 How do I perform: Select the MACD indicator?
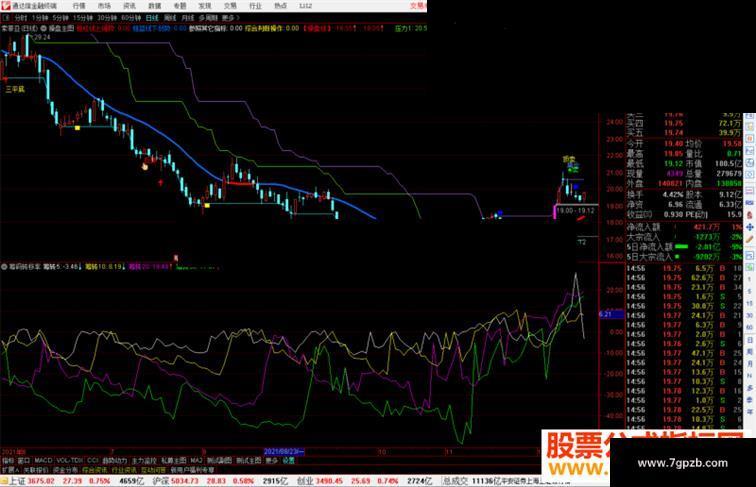(43, 461)
